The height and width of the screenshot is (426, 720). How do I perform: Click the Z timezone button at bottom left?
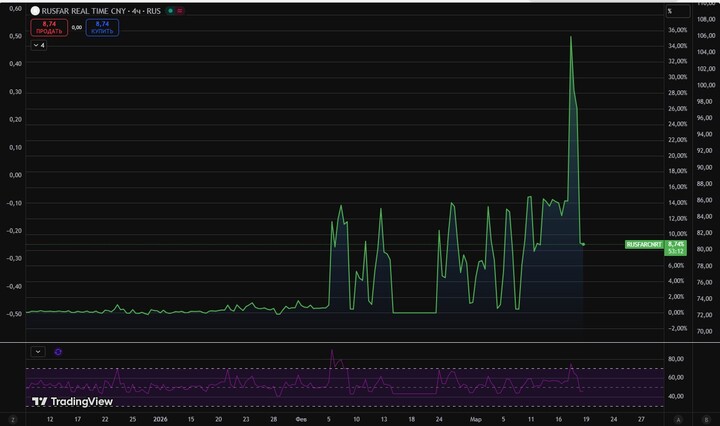13,420
